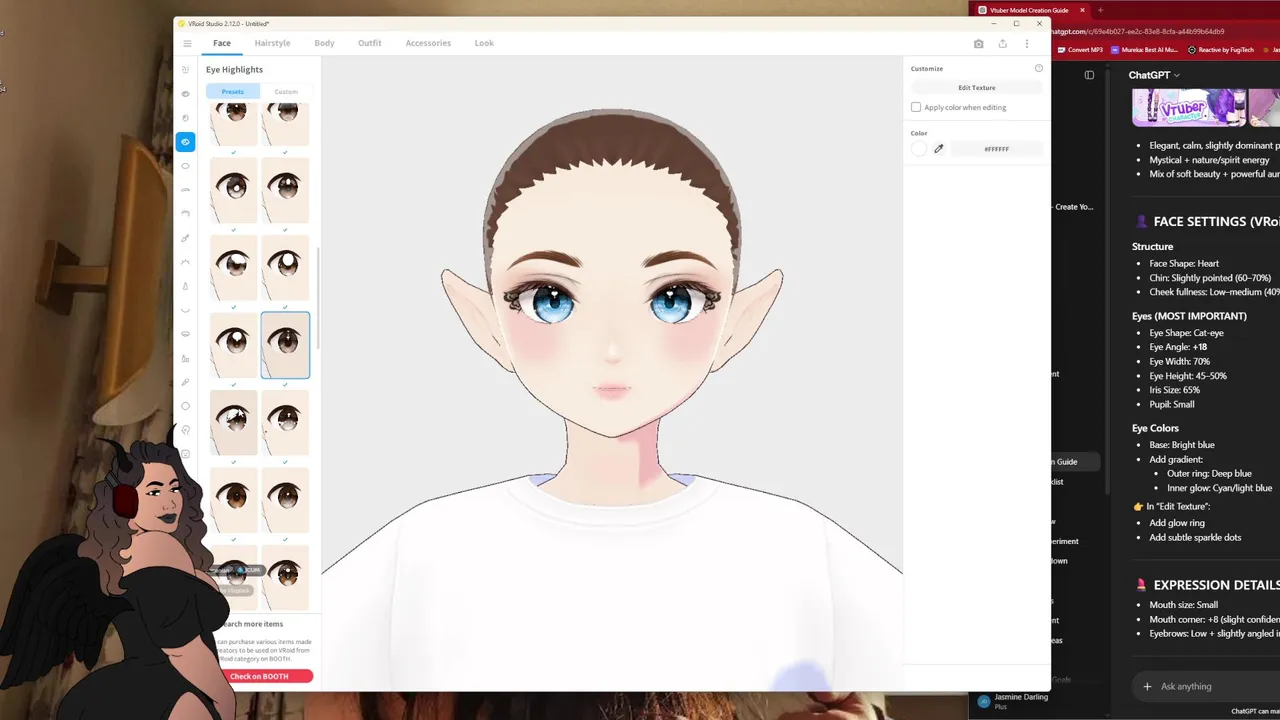Open the empty oval Eye Whites icon

click(x=185, y=166)
